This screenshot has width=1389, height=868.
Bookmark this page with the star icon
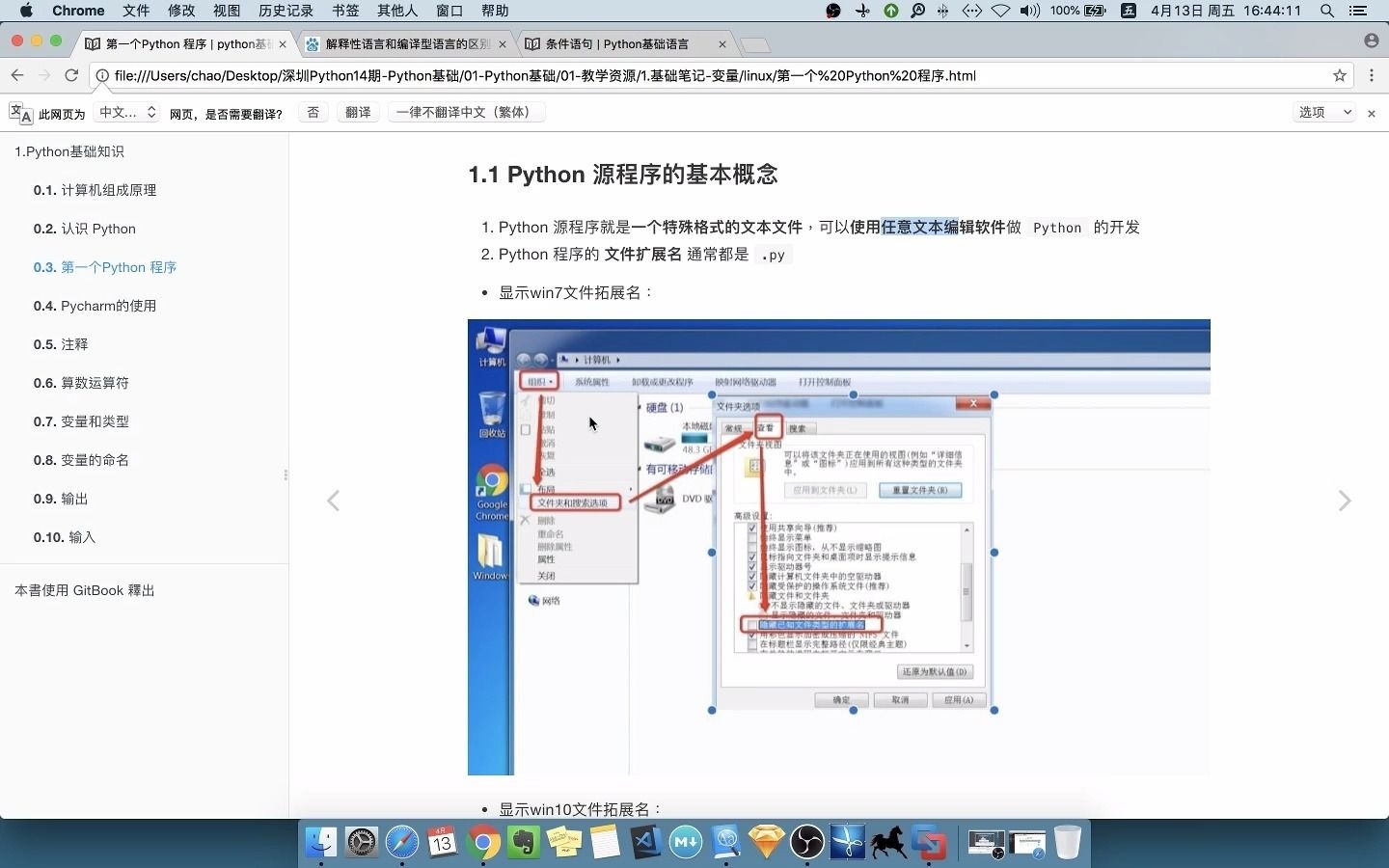click(x=1339, y=75)
